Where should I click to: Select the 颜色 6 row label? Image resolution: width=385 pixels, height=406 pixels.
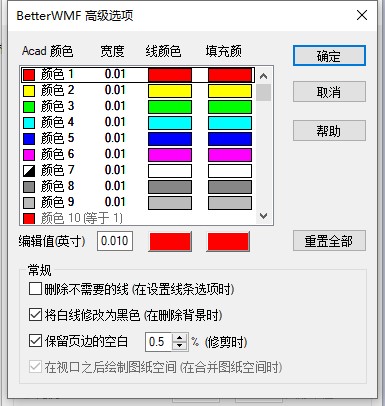point(57,154)
